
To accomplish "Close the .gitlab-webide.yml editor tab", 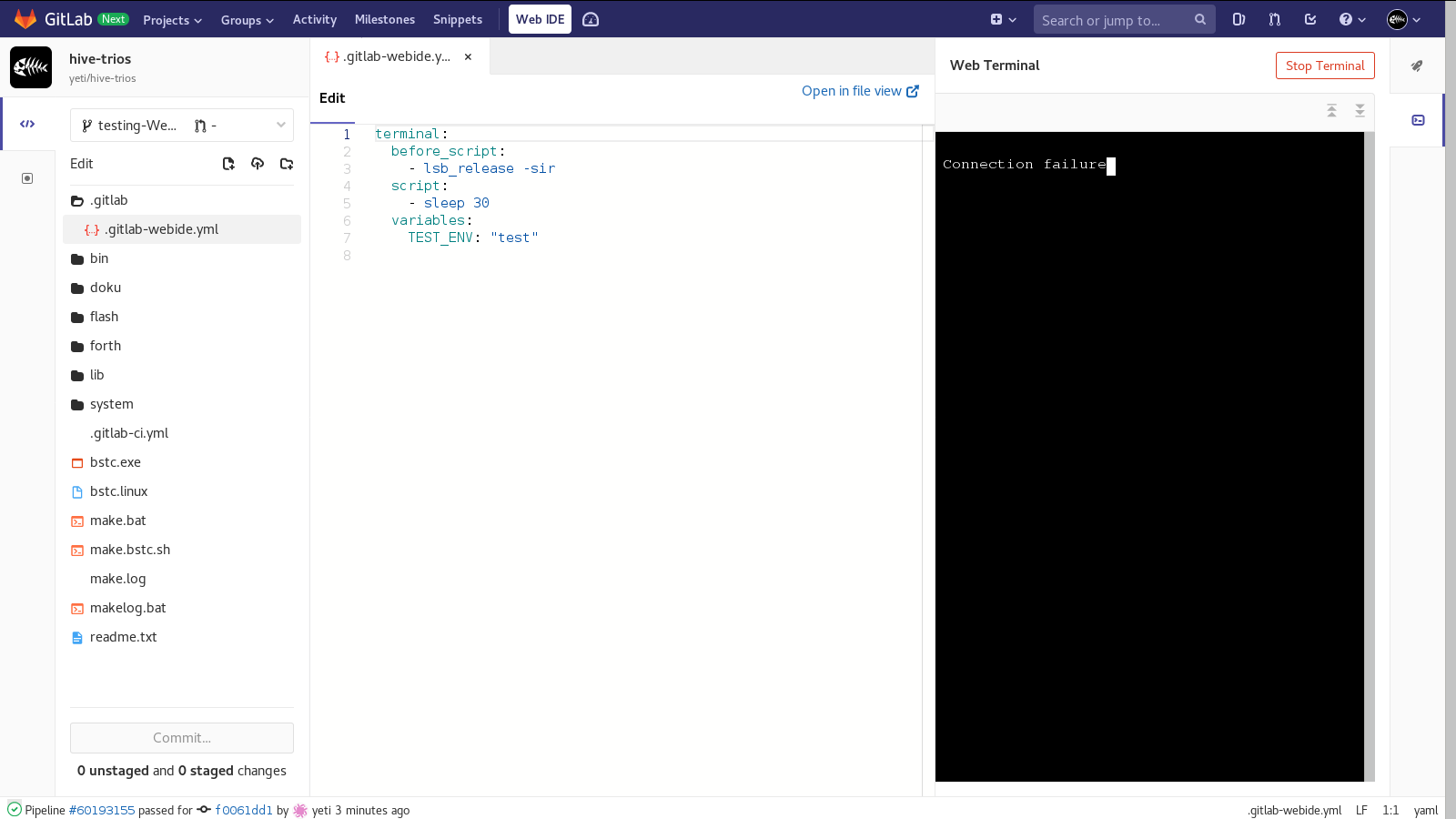I will pos(468,56).
